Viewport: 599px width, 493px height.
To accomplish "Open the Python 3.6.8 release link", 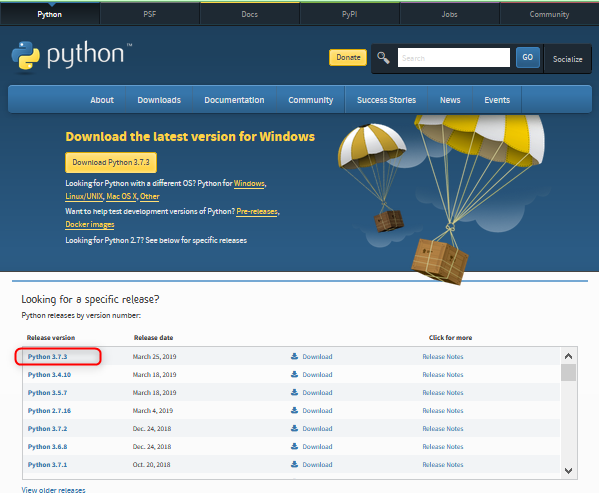I will point(47,446).
